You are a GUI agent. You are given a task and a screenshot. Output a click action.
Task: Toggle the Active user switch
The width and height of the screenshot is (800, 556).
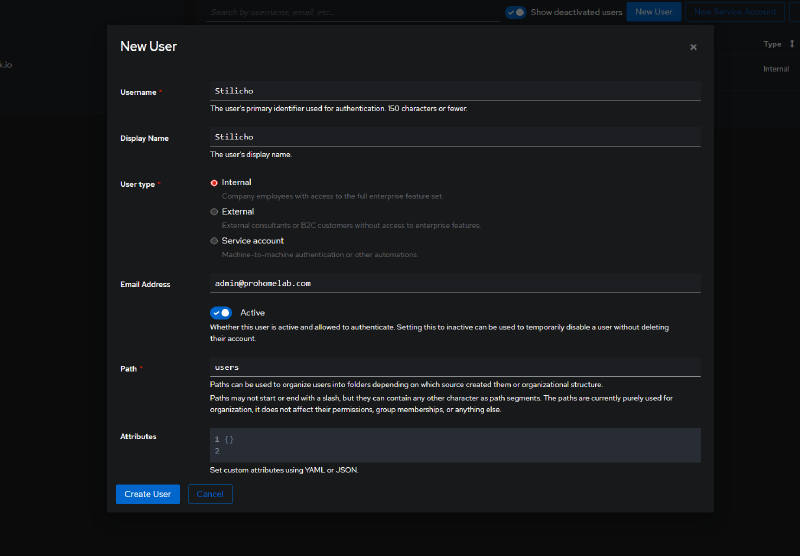[x=221, y=313]
